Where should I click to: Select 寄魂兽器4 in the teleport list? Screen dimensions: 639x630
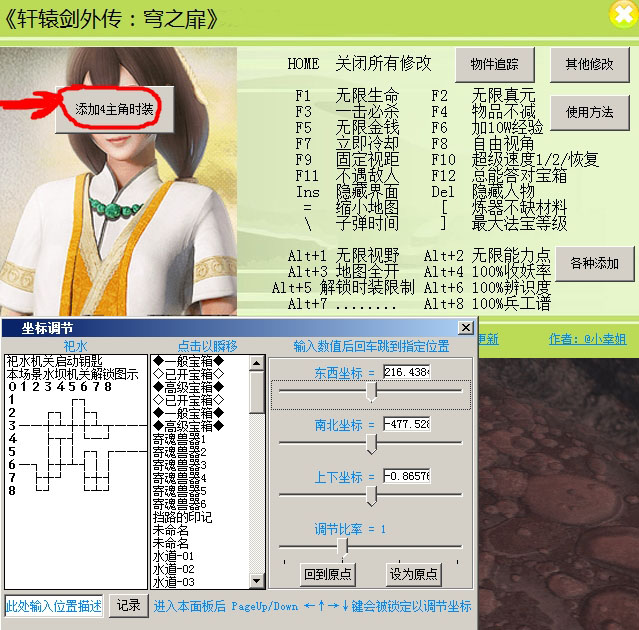(179, 478)
